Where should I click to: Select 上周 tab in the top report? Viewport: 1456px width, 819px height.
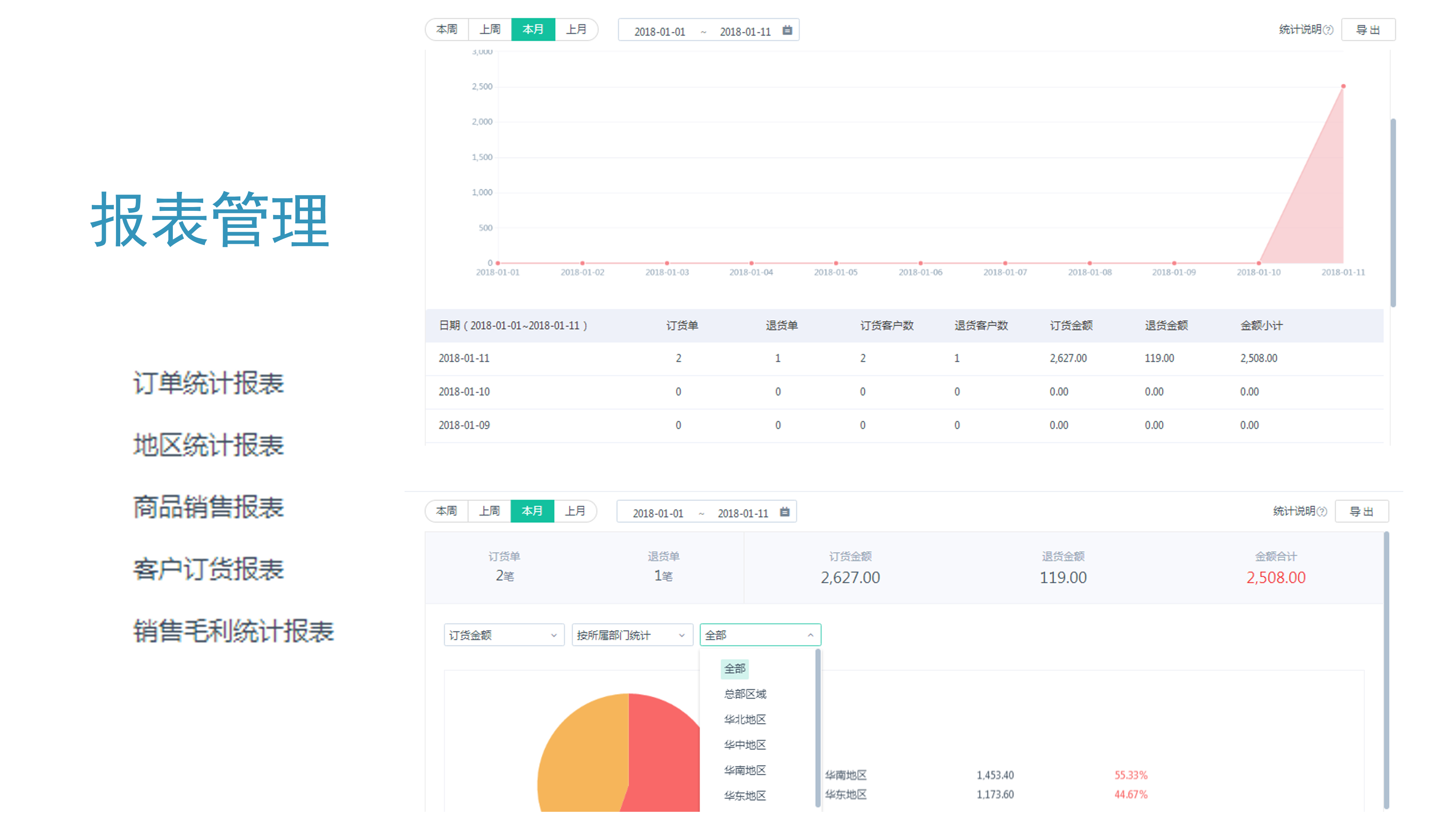490,30
